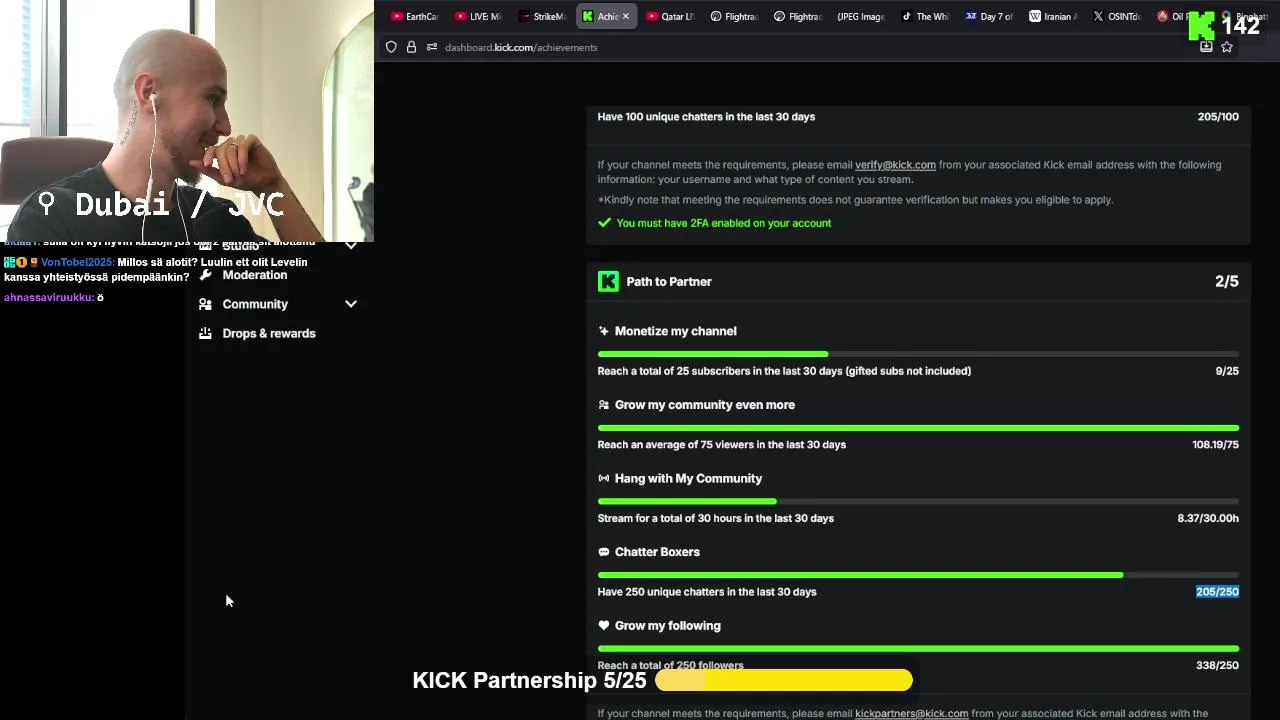Click the bookmark star icon in address bar
Viewport: 1280px width, 720px height.
pyautogui.click(x=1227, y=47)
